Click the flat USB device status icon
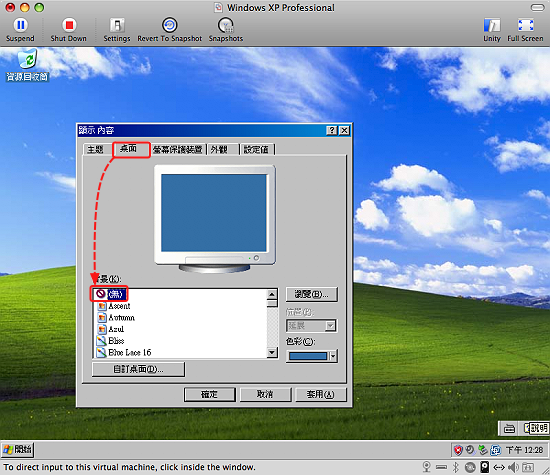 (441, 467)
